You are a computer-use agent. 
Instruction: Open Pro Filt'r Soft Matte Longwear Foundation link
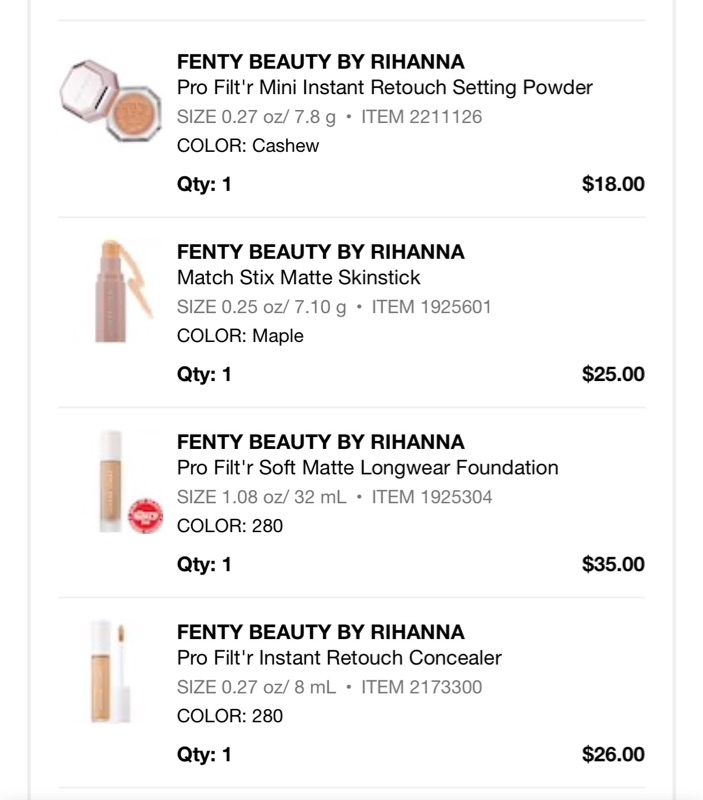coord(367,468)
